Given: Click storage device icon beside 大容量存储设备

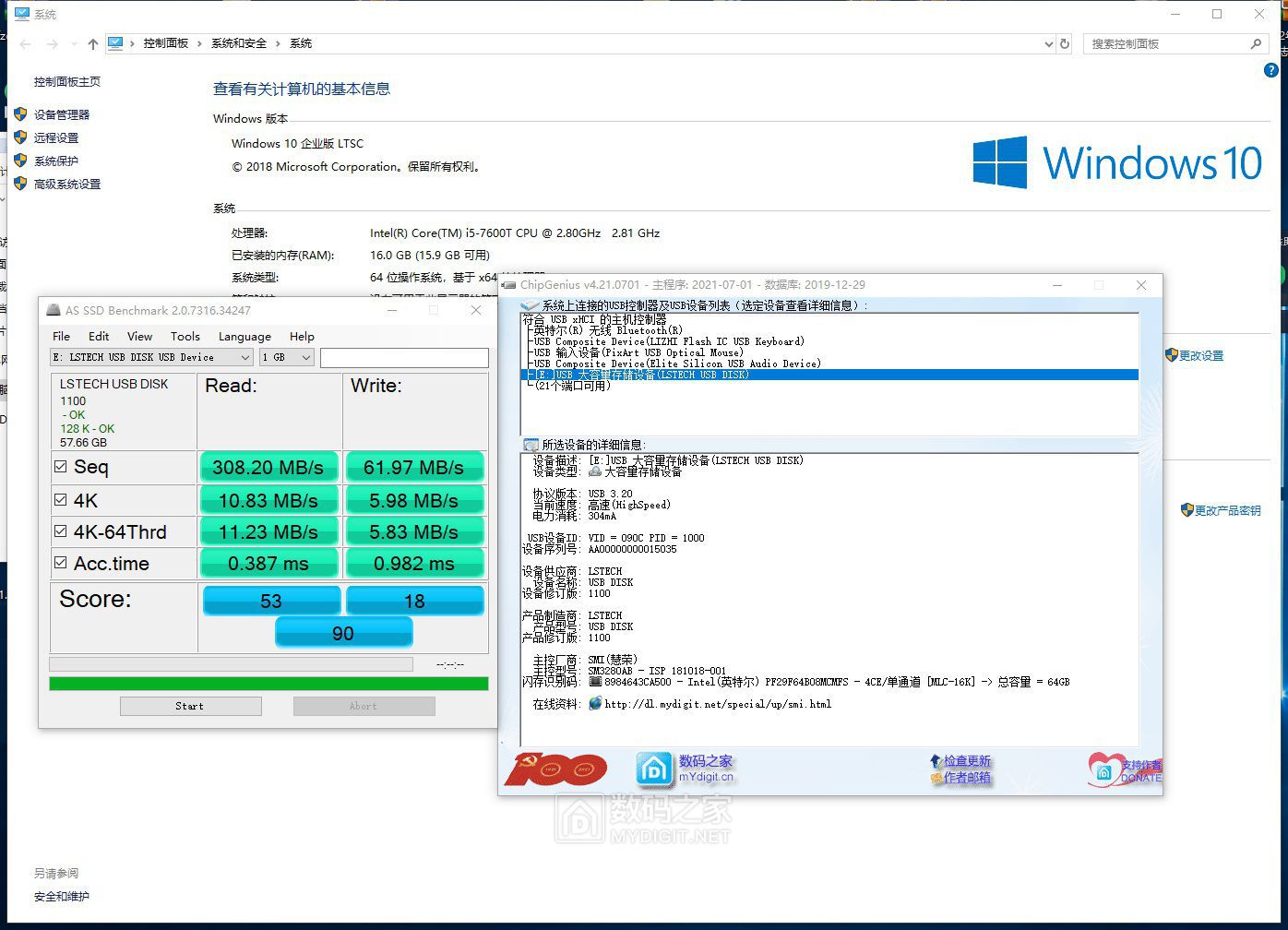Looking at the screenshot, I should point(595,471).
